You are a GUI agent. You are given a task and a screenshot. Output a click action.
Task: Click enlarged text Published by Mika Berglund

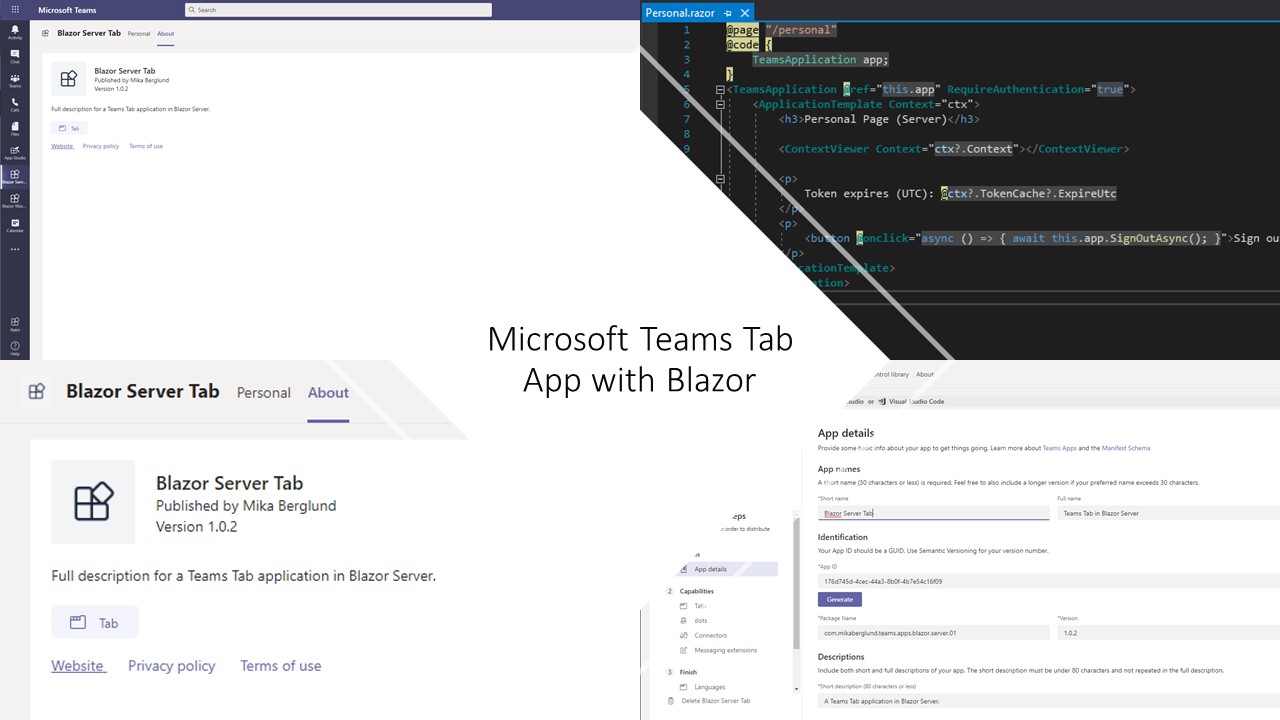point(246,506)
